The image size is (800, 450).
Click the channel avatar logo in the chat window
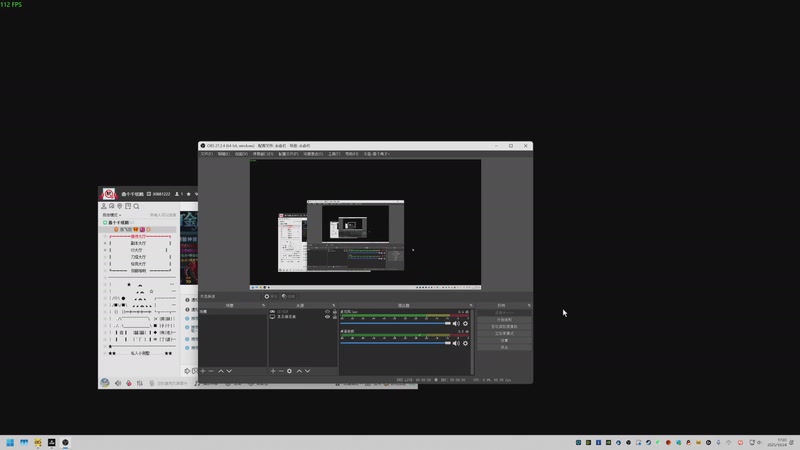coord(108,194)
